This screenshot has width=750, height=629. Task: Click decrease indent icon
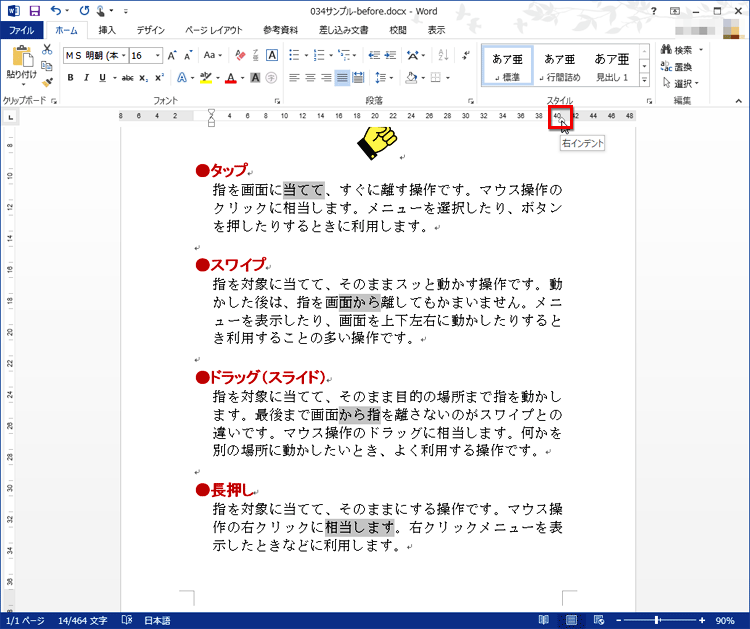click(x=374, y=55)
